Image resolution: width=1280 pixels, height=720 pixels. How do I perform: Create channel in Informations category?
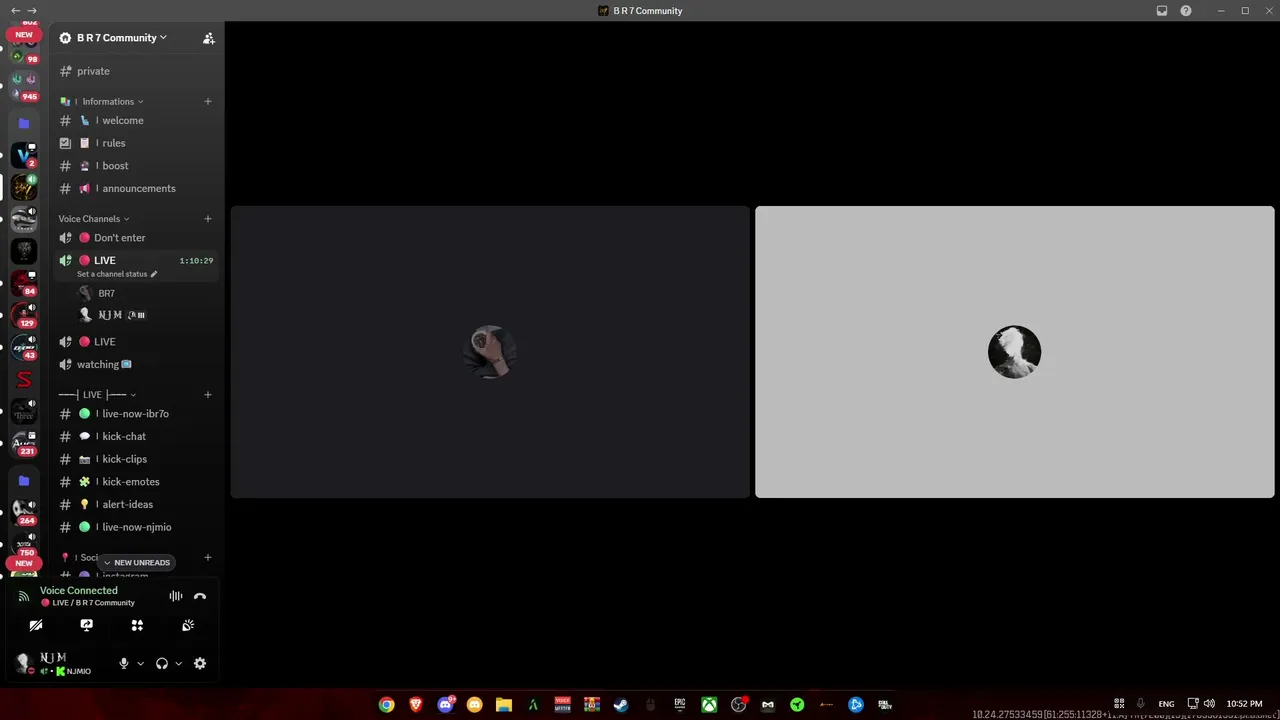click(x=208, y=101)
